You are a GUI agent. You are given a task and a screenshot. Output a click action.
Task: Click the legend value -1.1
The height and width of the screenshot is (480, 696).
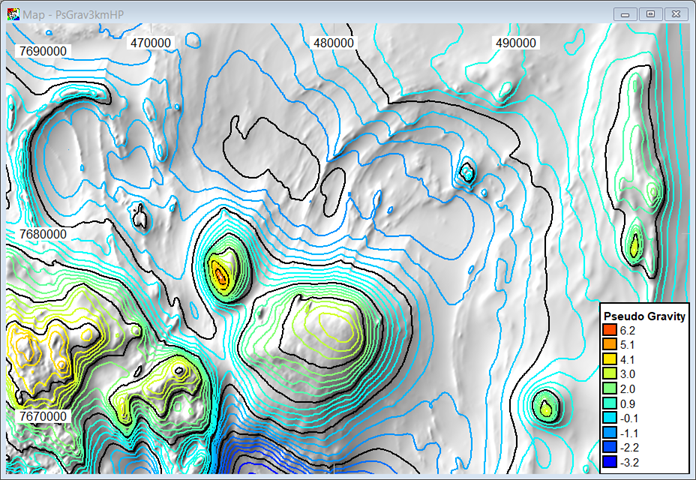629,433
